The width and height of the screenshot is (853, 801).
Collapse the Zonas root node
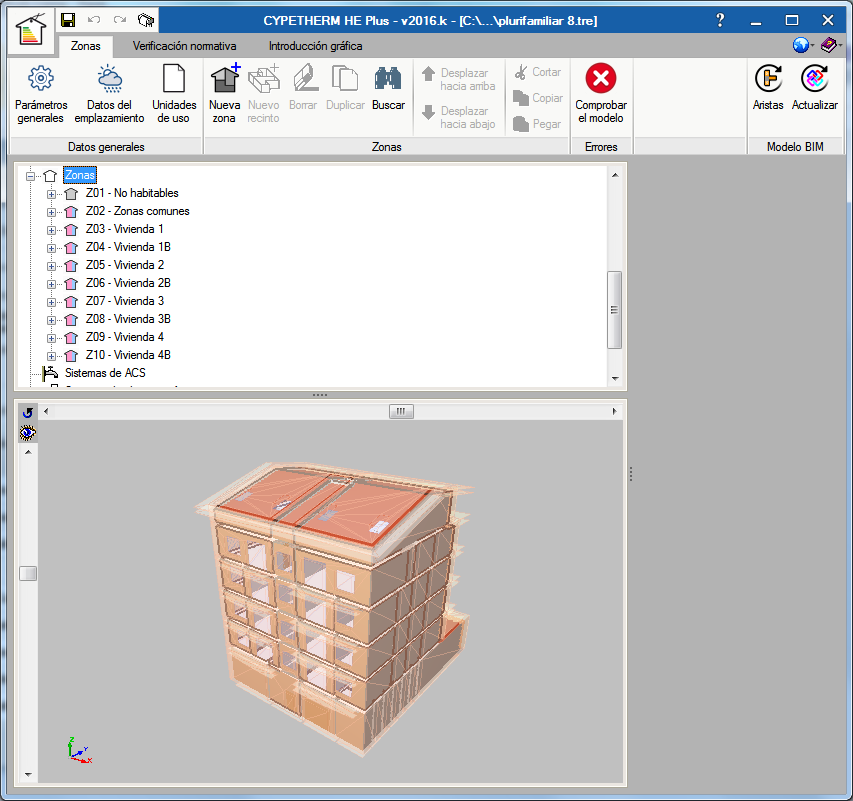[x=31, y=176]
